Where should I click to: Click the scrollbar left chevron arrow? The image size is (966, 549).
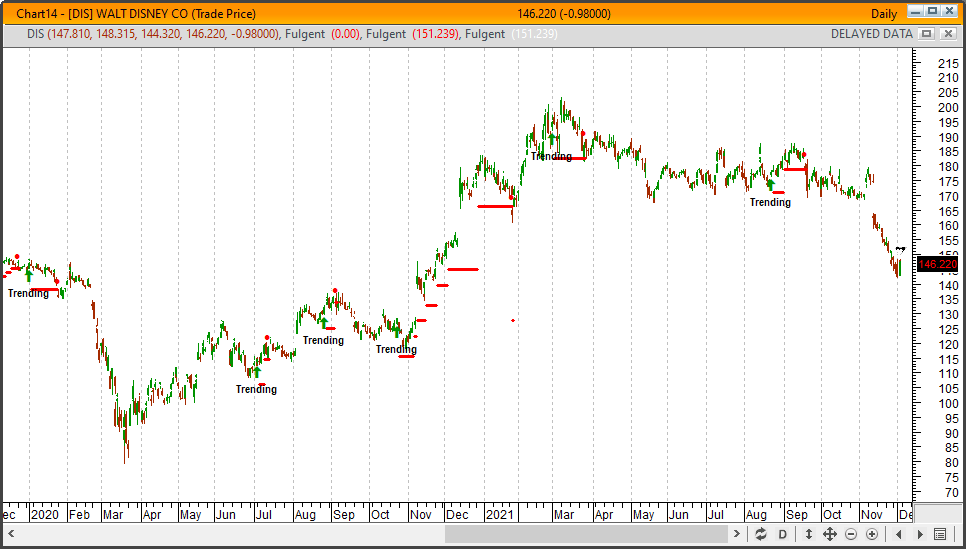11,534
